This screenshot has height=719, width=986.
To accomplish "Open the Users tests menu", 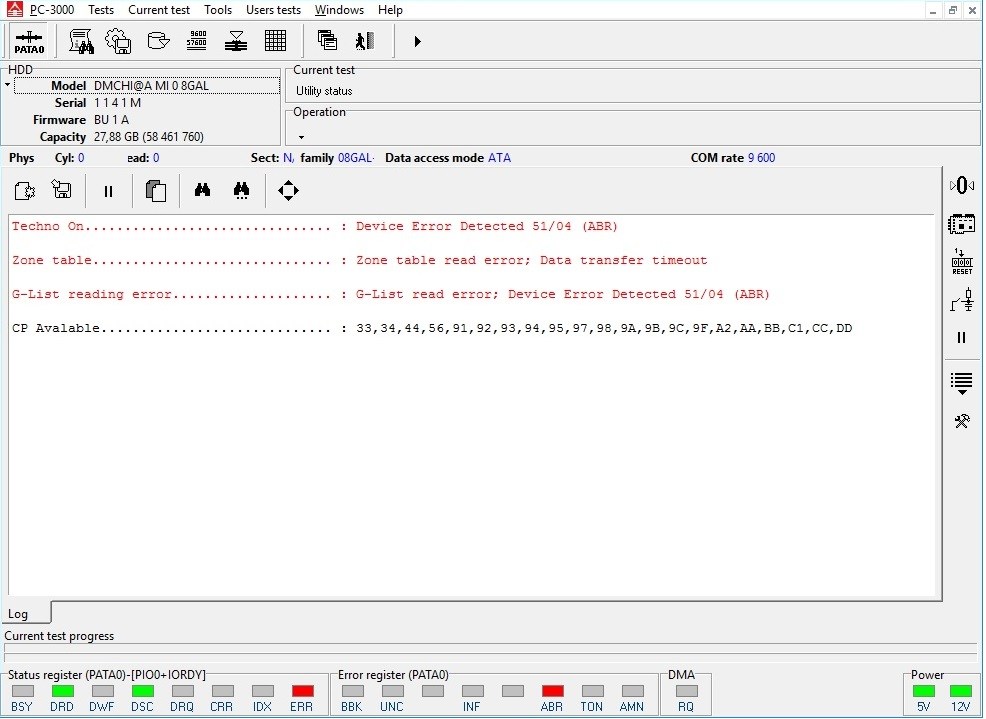I will click(x=273, y=10).
